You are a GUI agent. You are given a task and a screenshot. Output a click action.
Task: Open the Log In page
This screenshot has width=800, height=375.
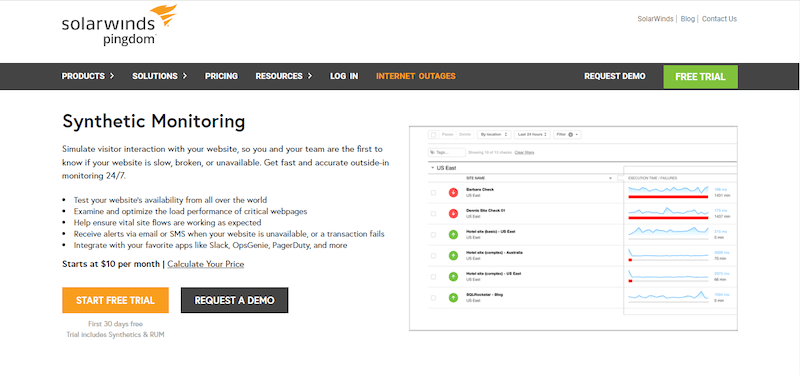[x=344, y=76]
